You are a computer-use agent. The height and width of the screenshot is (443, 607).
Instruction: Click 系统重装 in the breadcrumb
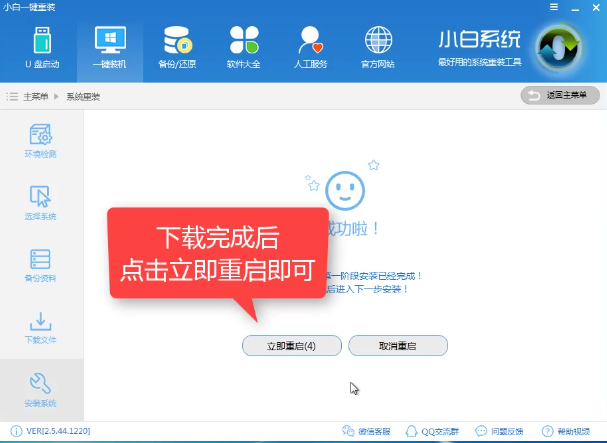tap(83, 96)
